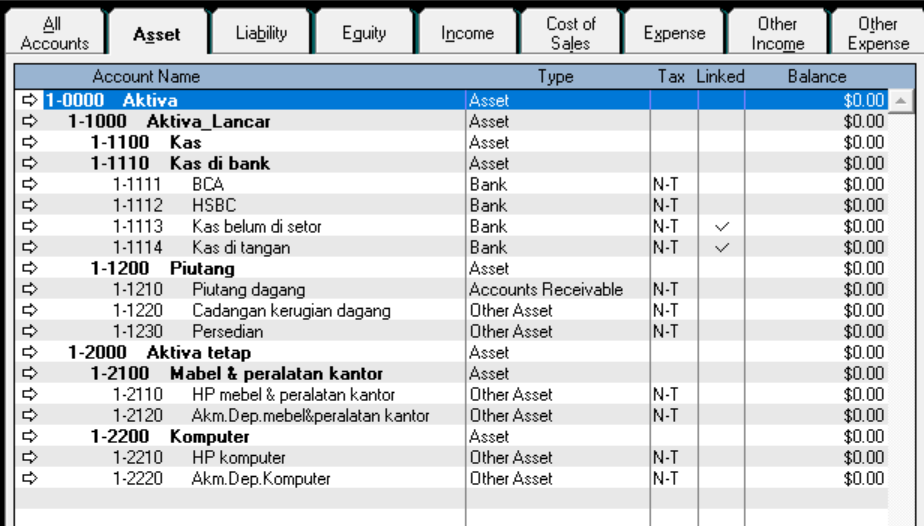Select Akm.Dep.mebel&peralatan kantor account
The image size is (924, 526).
(x=311, y=415)
